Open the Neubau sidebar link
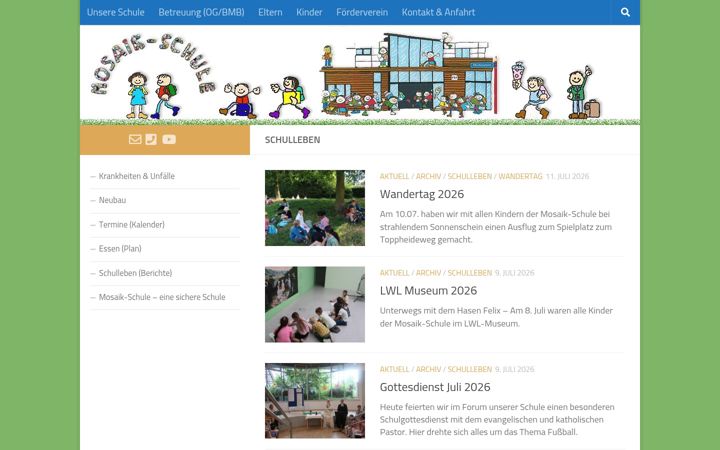720x450 pixels. coord(112,200)
